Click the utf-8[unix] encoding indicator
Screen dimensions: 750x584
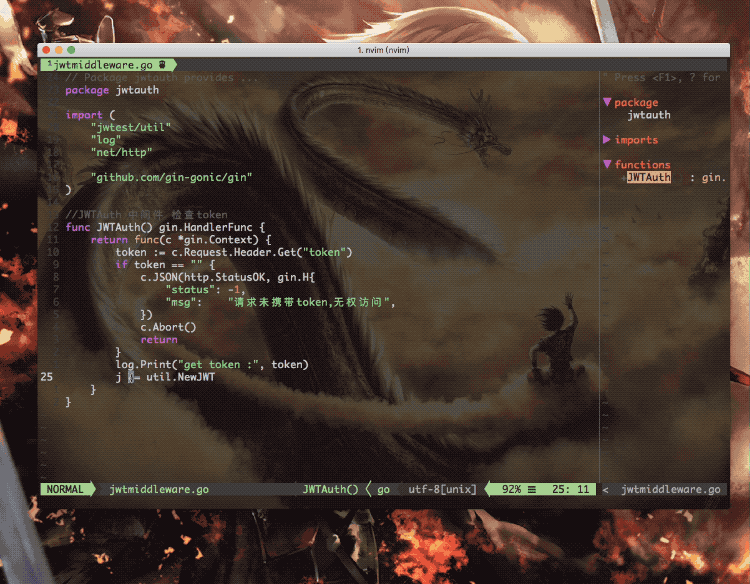click(442, 489)
